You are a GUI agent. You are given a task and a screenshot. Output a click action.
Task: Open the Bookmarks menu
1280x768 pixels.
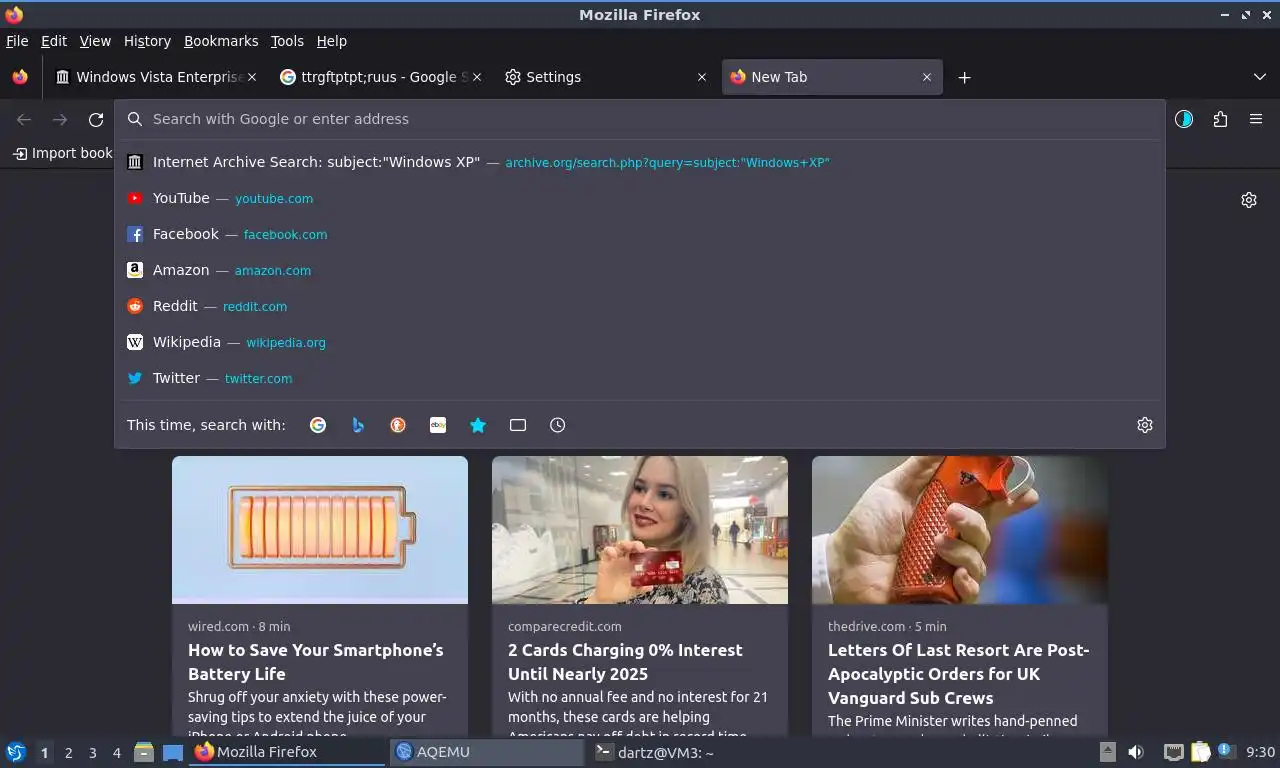tap(221, 41)
